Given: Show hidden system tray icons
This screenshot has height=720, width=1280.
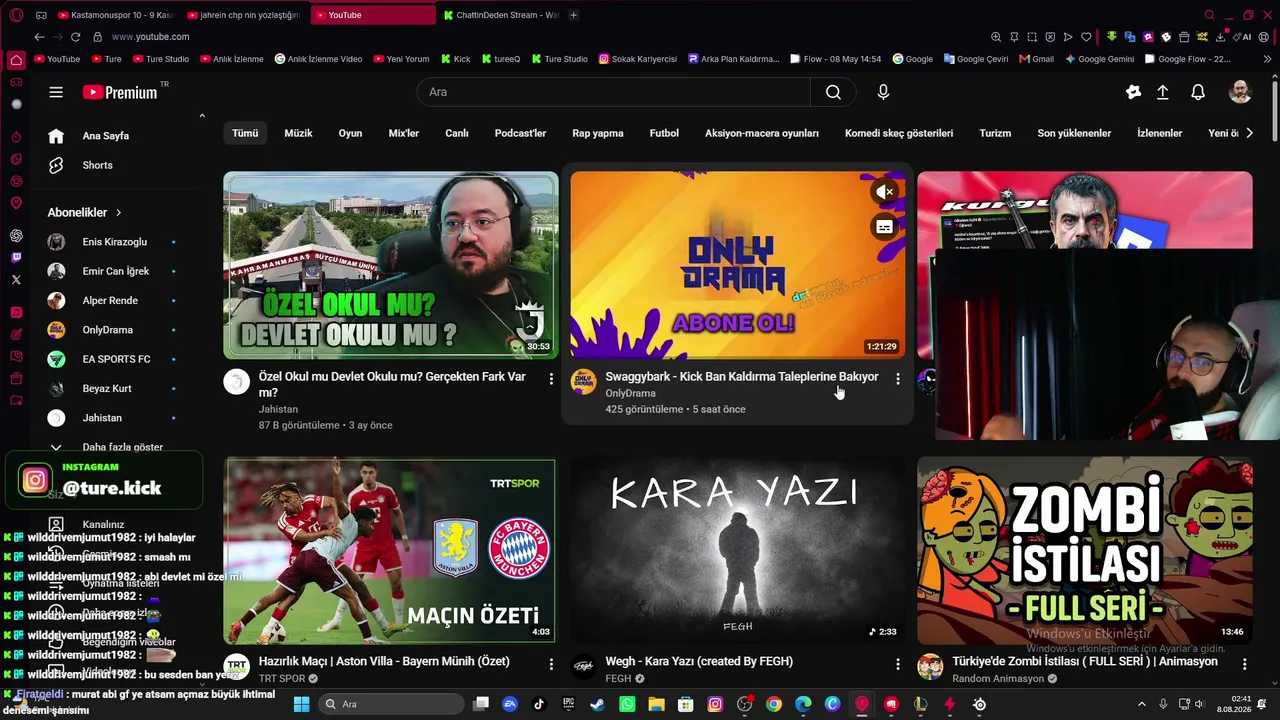Looking at the screenshot, I should coord(1141,704).
